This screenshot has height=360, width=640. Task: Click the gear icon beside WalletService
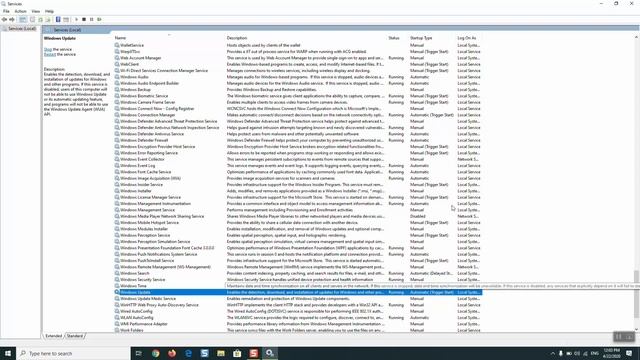[x=117, y=45]
